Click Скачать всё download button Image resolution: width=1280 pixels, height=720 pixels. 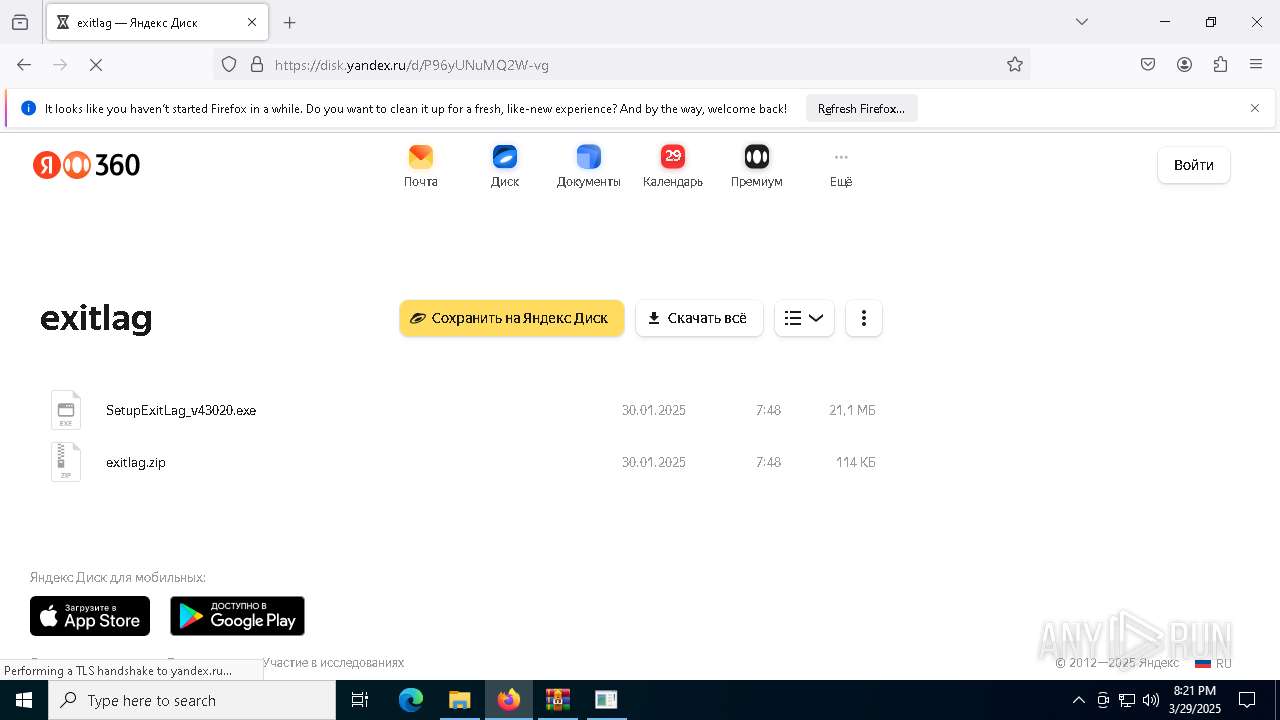699,318
